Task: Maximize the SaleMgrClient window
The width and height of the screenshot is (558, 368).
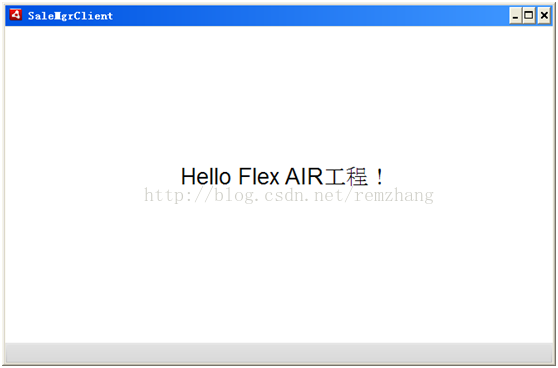Action: pos(529,16)
